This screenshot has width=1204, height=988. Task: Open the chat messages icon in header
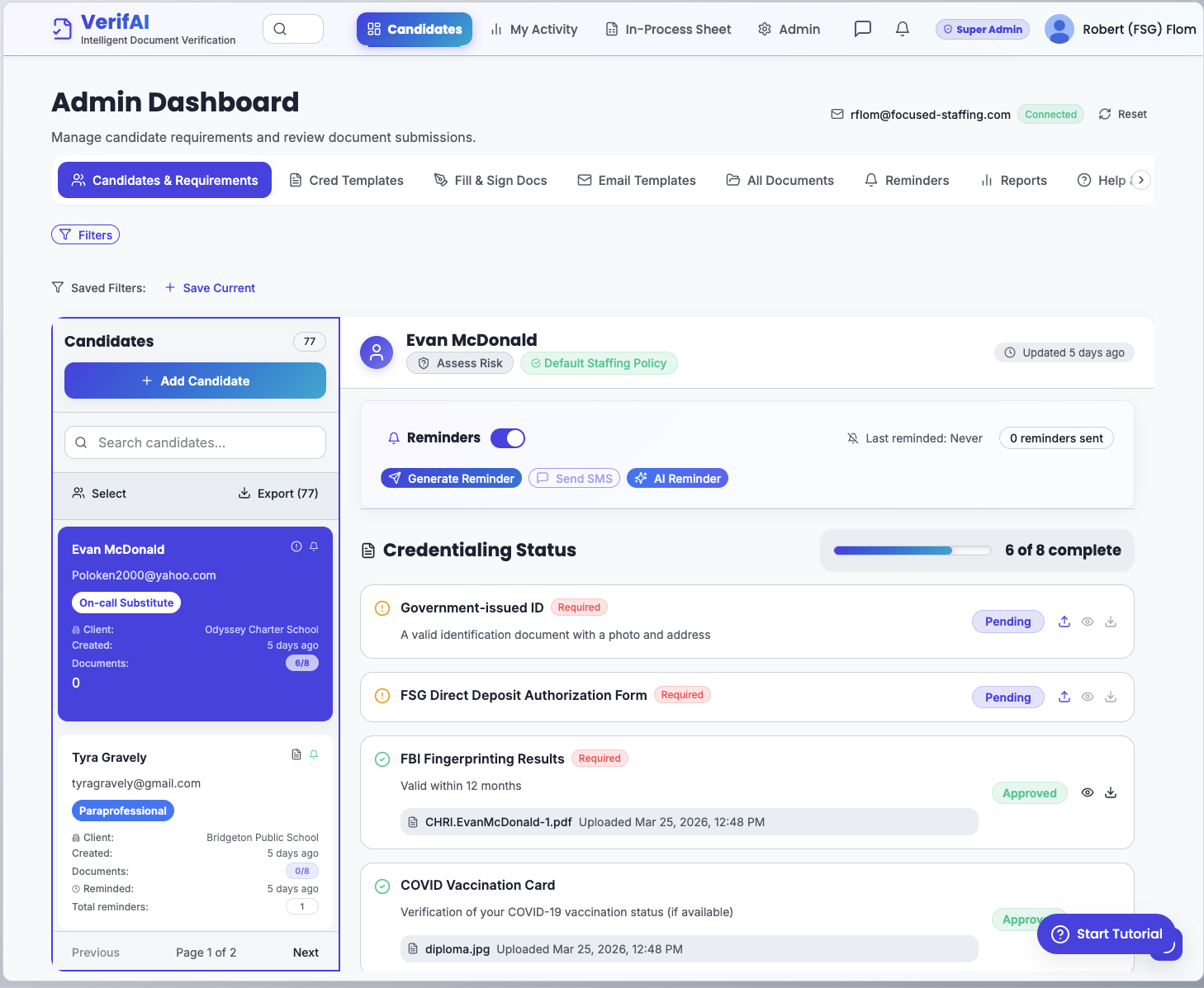coord(862,29)
